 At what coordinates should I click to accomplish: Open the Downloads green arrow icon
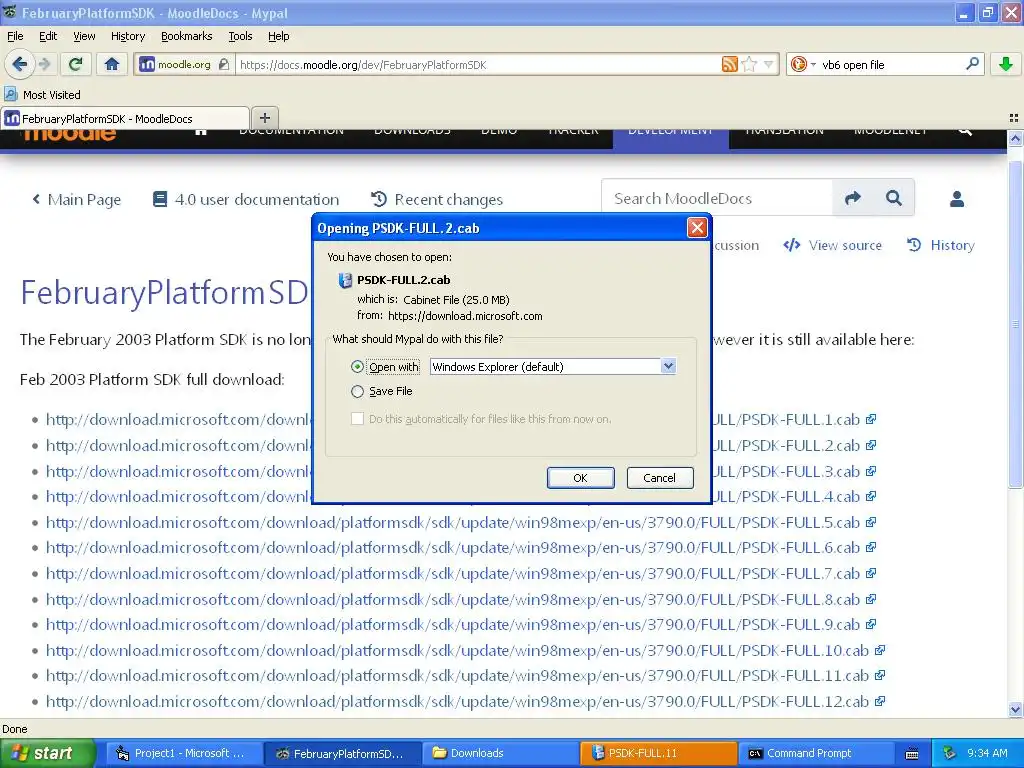[1006, 64]
